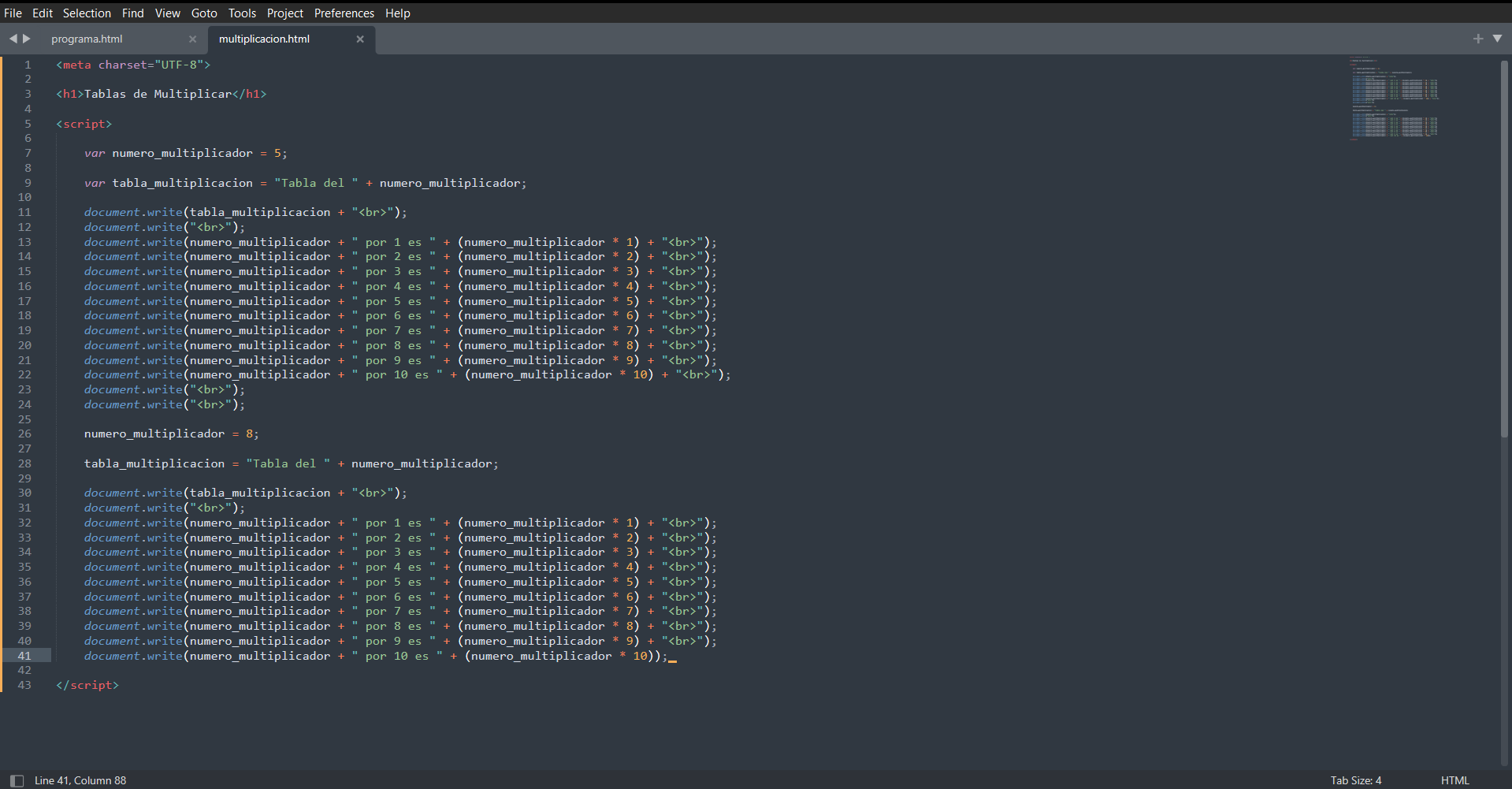Click the closing script tag
1512x789 pixels.
(x=87, y=685)
